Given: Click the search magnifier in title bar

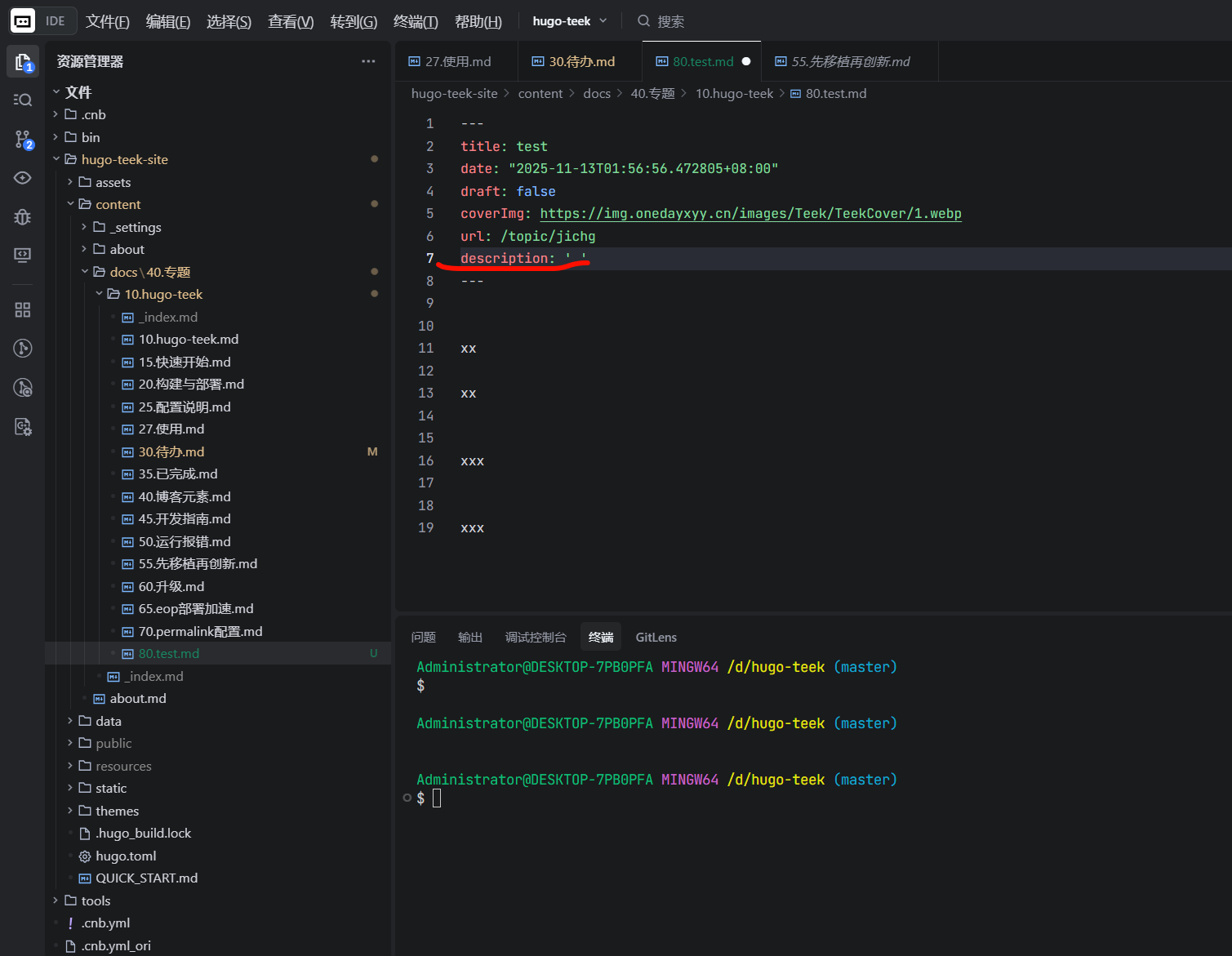Looking at the screenshot, I should click(644, 21).
